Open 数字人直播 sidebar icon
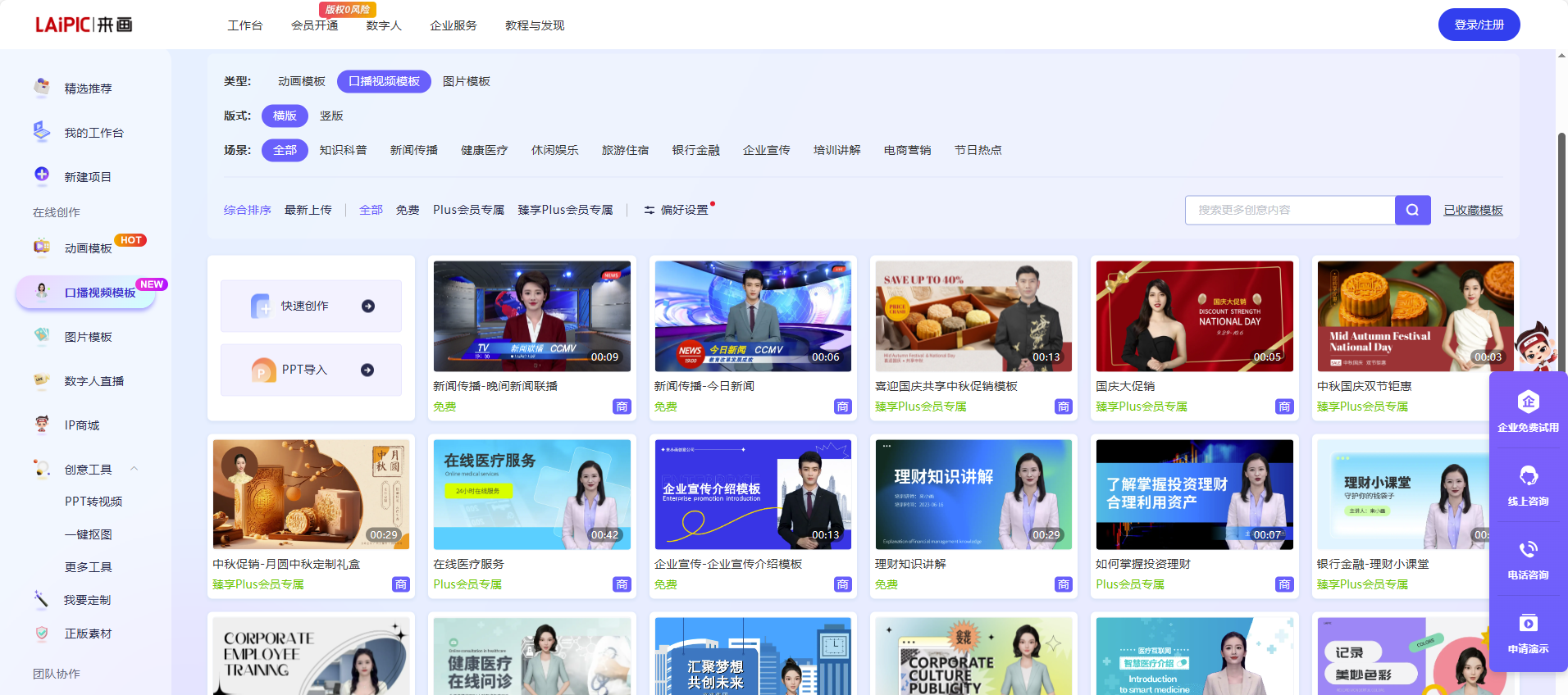The width and height of the screenshot is (1568, 695). tap(42, 379)
